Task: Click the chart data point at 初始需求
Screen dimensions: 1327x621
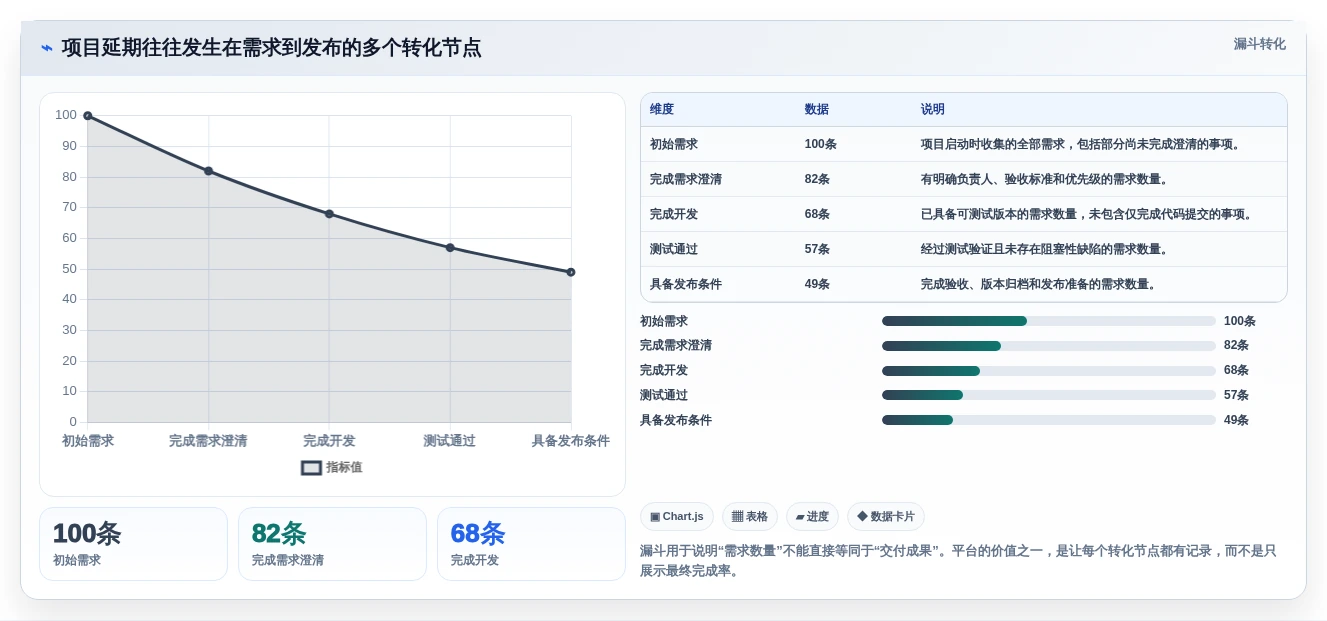Action: pos(88,116)
